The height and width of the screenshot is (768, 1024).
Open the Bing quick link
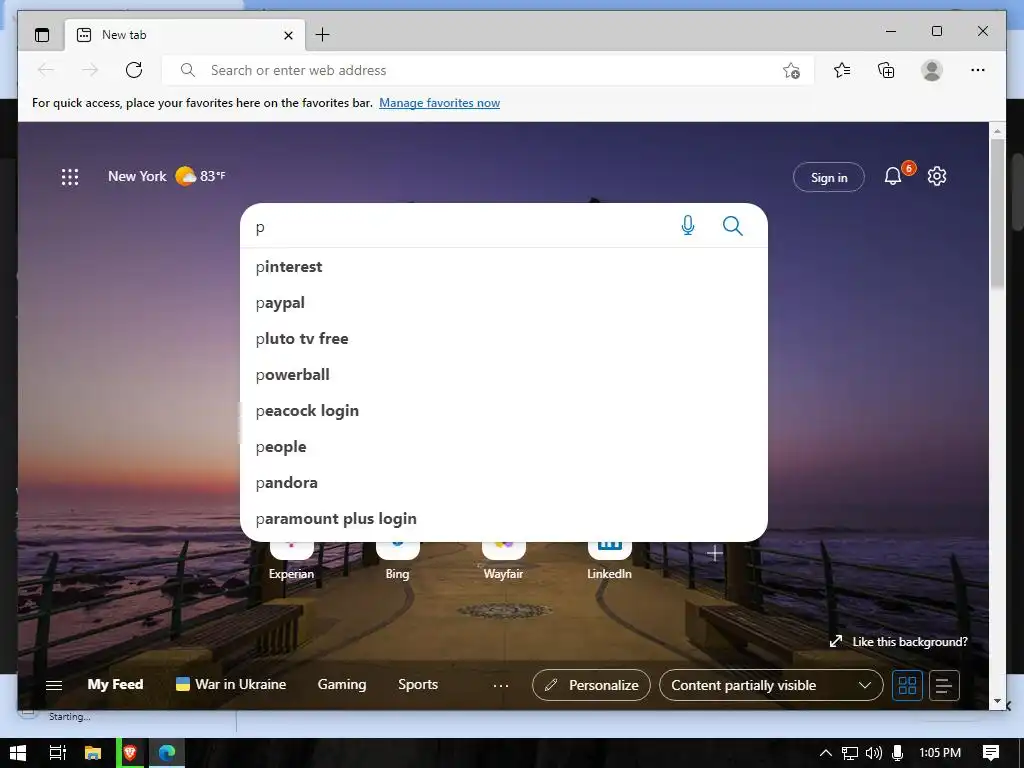click(397, 560)
